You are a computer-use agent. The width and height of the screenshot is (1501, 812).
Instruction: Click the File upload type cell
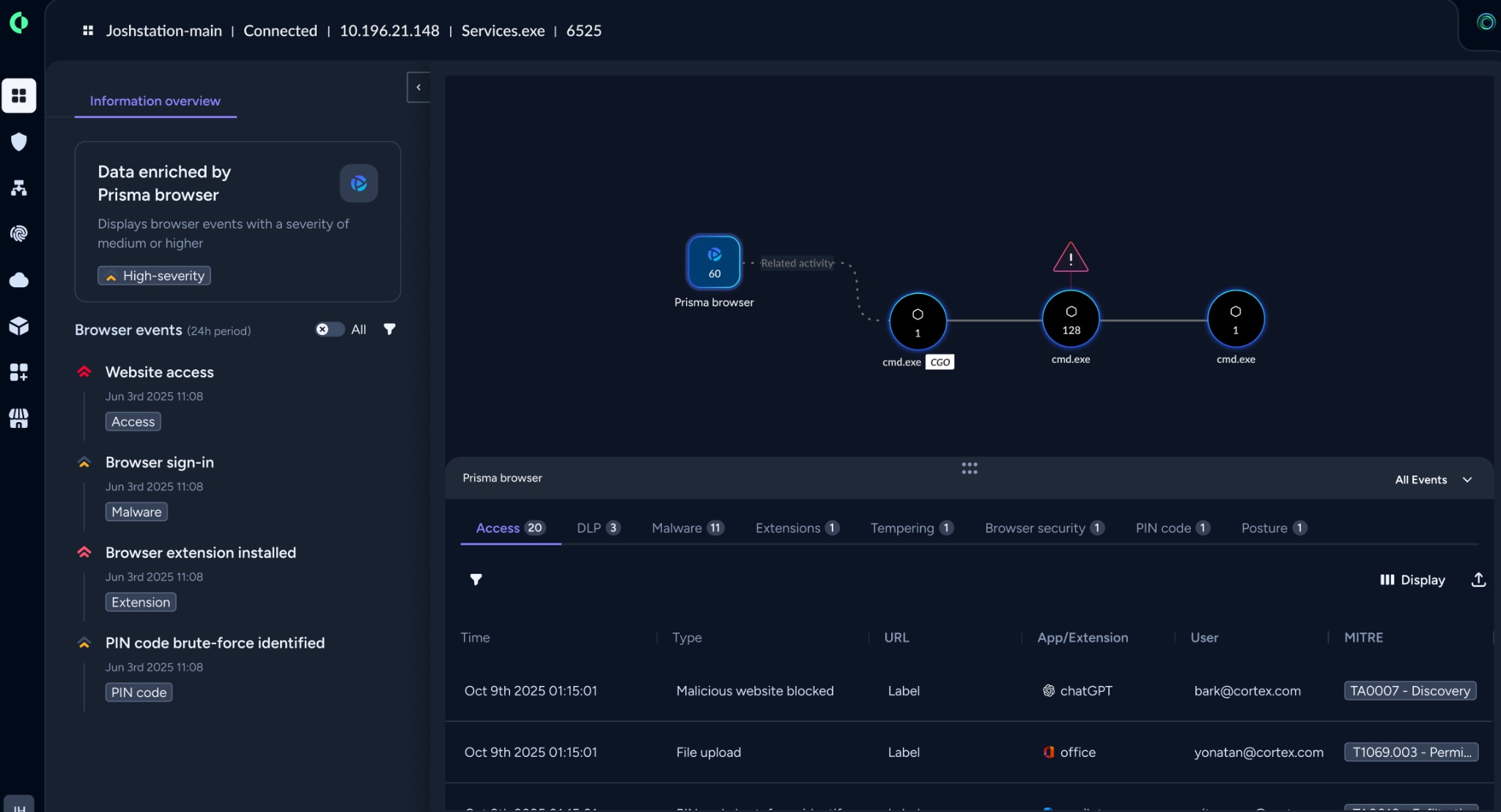point(709,752)
